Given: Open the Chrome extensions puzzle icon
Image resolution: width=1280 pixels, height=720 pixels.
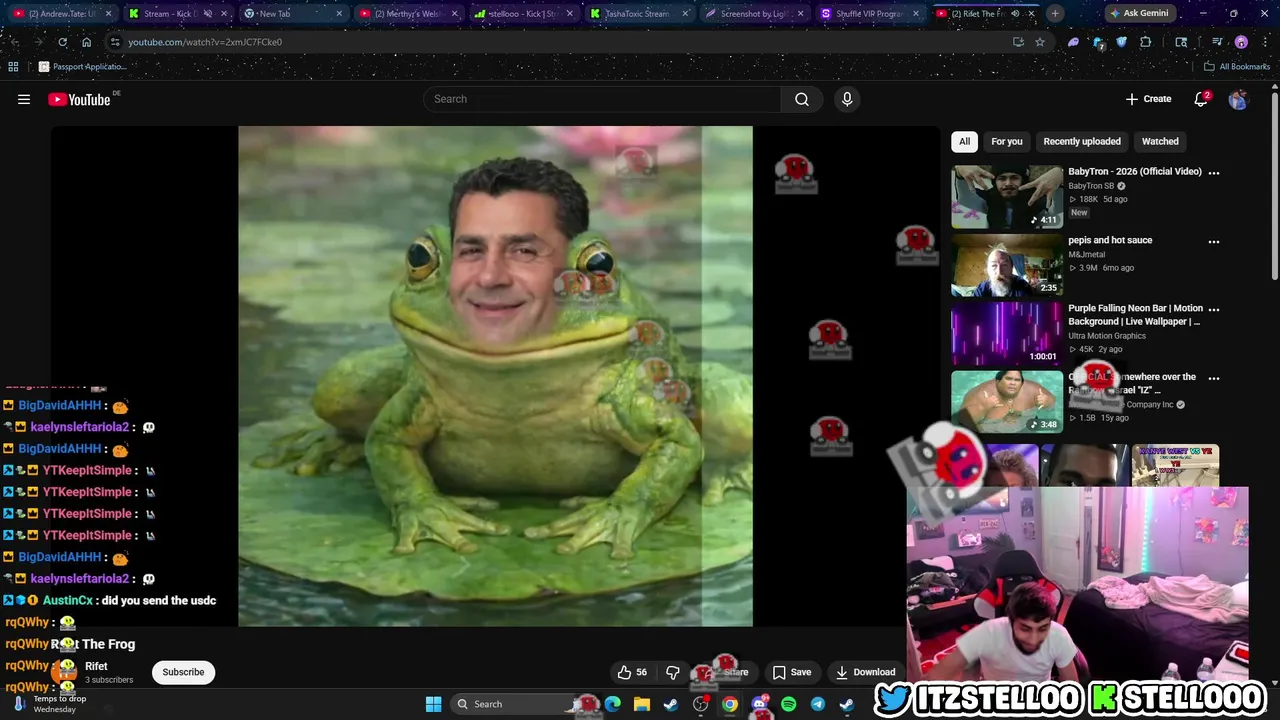Looking at the screenshot, I should tap(1146, 42).
